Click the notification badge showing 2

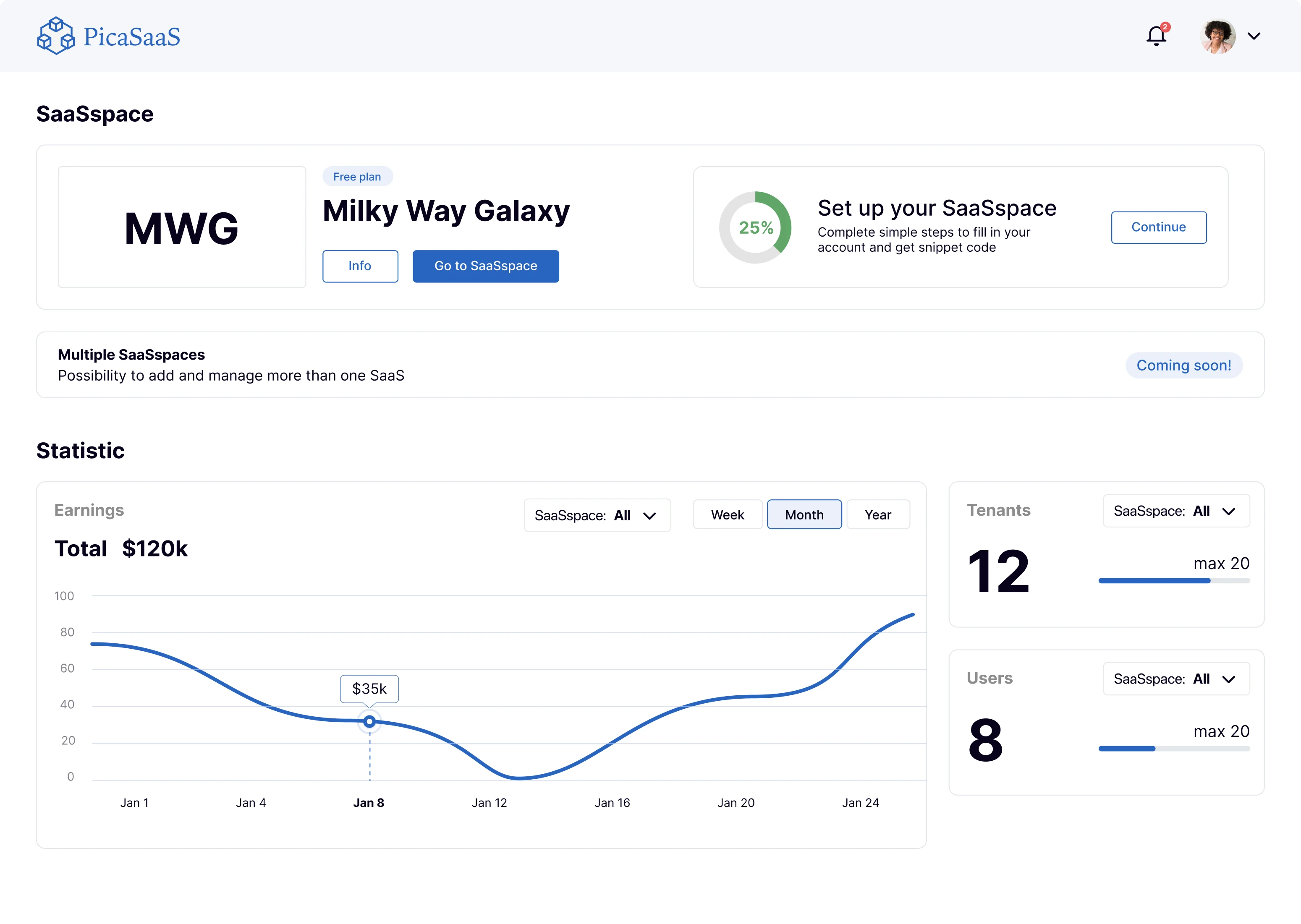(x=1165, y=26)
